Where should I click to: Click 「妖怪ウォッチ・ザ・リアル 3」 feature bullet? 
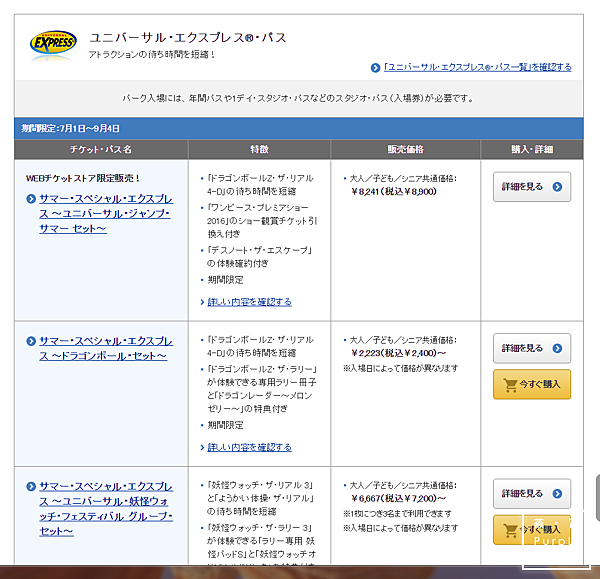[x=260, y=498]
